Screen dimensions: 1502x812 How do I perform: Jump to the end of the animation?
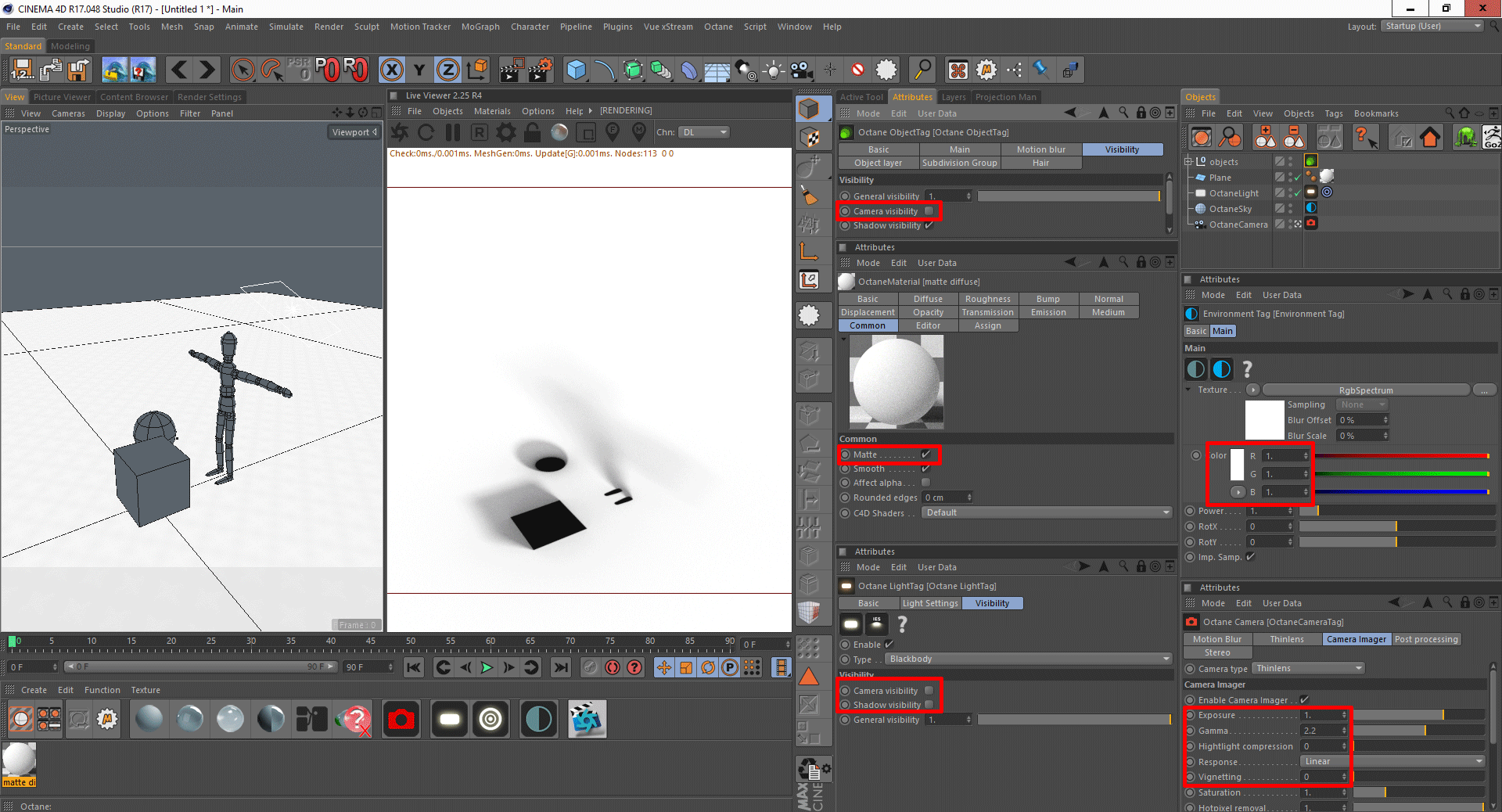560,667
